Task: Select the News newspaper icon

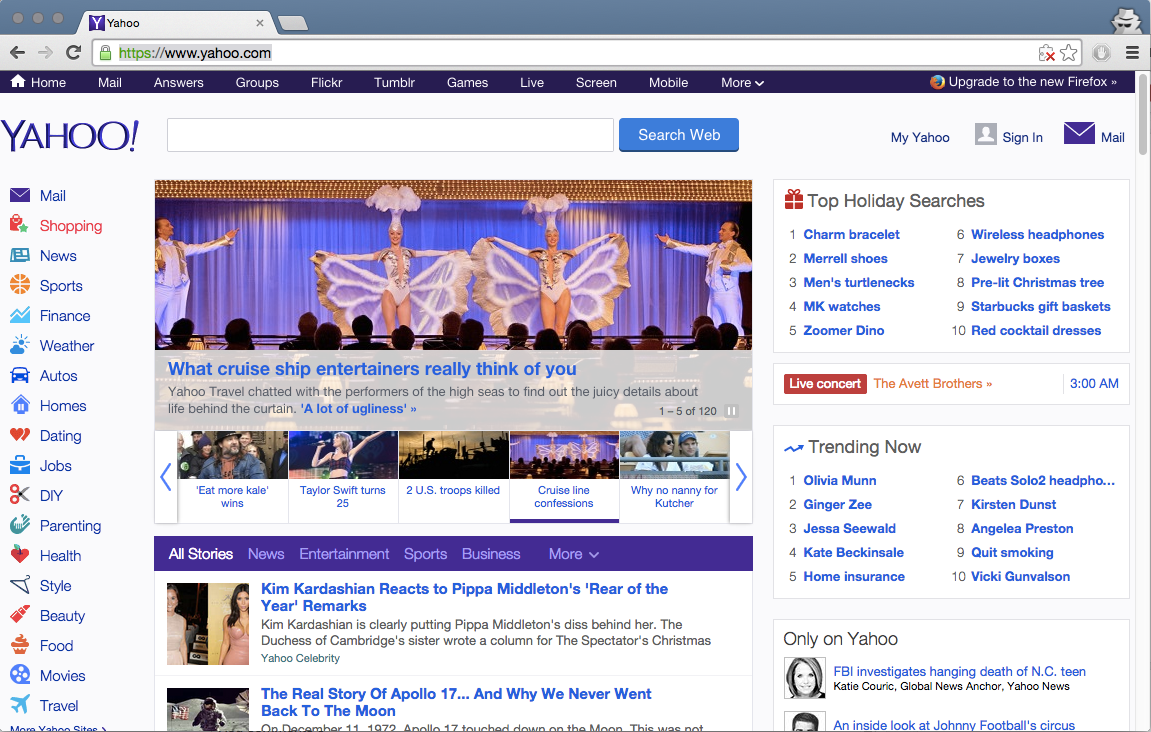Action: pos(20,256)
